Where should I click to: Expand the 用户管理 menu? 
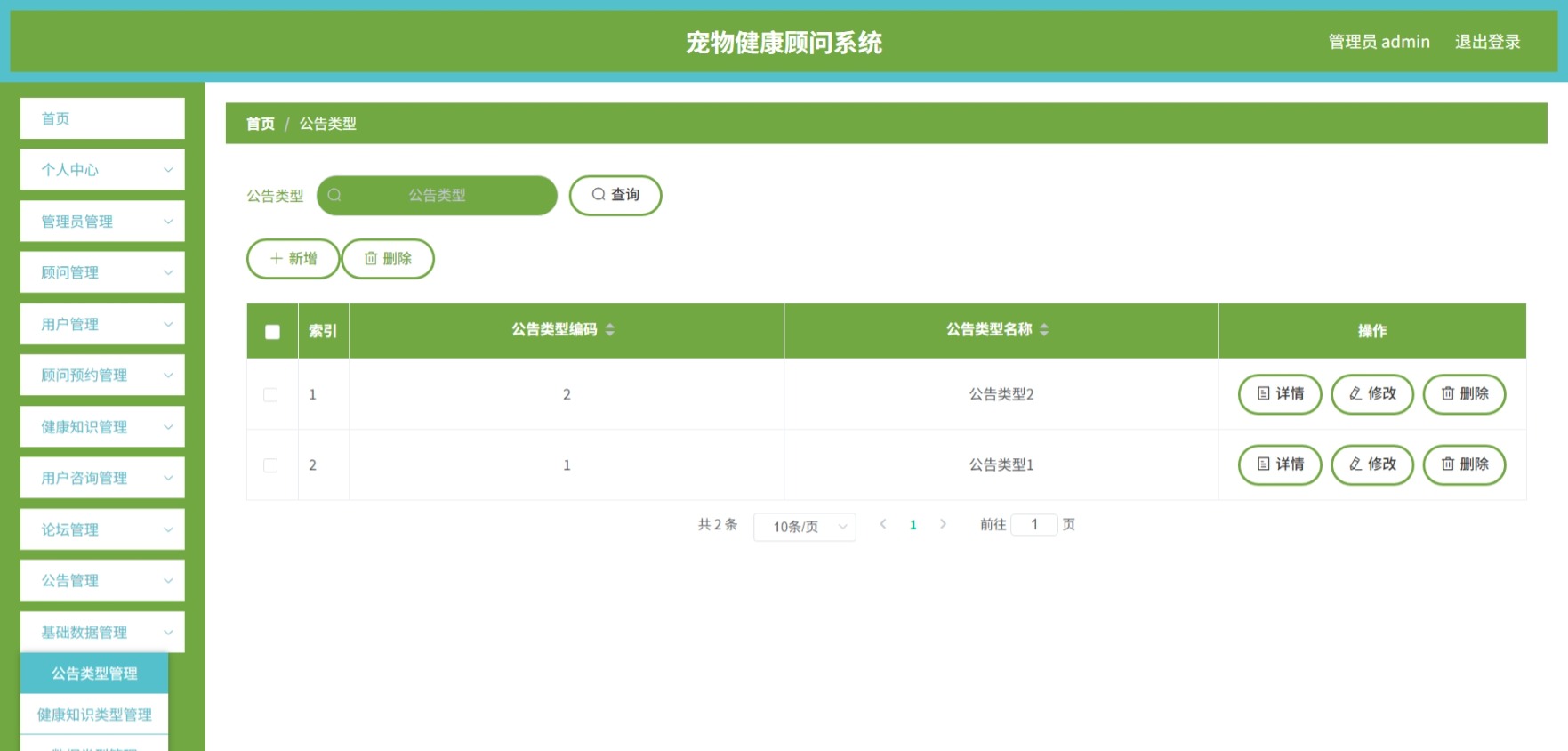pos(102,324)
